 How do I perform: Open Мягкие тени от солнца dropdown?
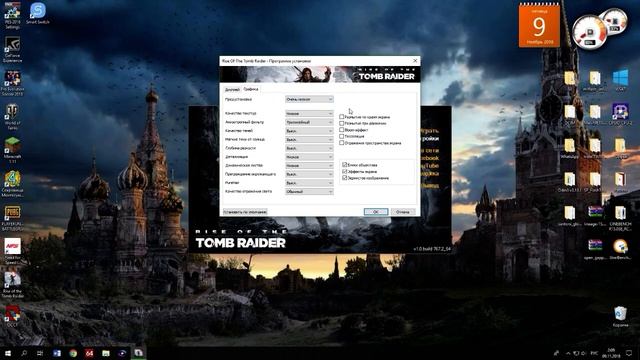pos(309,140)
